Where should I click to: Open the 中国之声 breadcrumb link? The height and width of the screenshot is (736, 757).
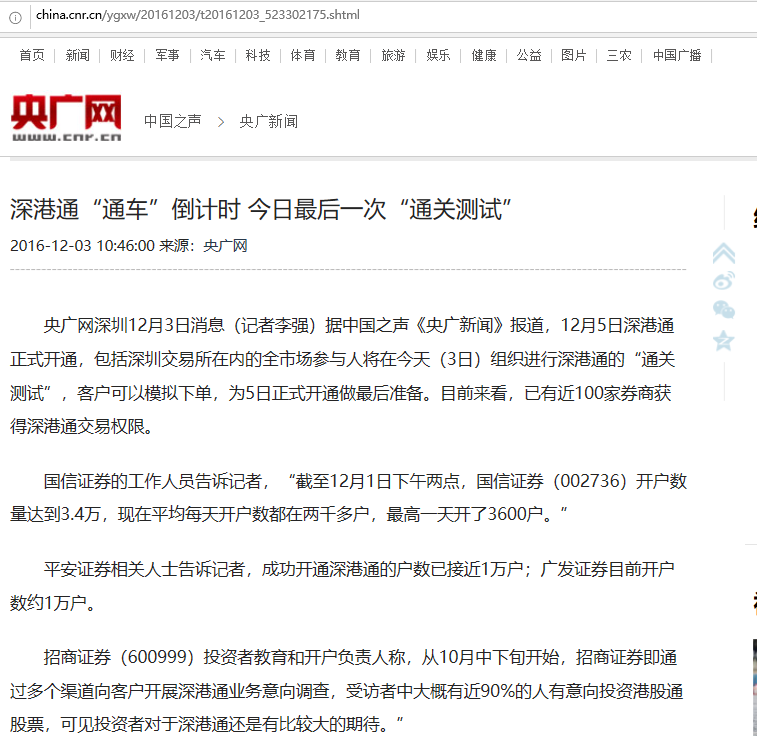pos(172,121)
